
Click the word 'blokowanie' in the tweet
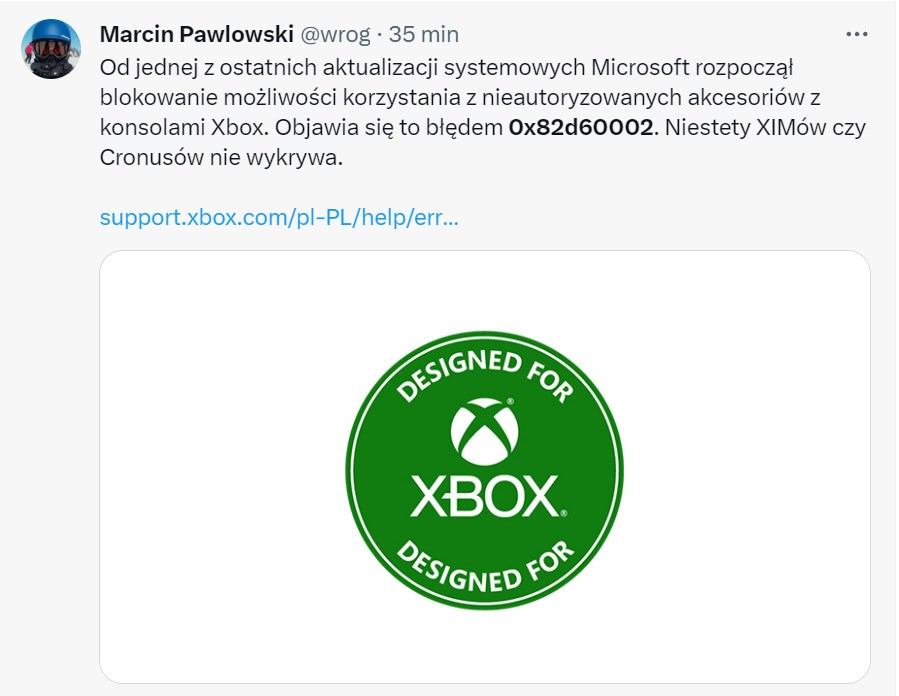(149, 98)
